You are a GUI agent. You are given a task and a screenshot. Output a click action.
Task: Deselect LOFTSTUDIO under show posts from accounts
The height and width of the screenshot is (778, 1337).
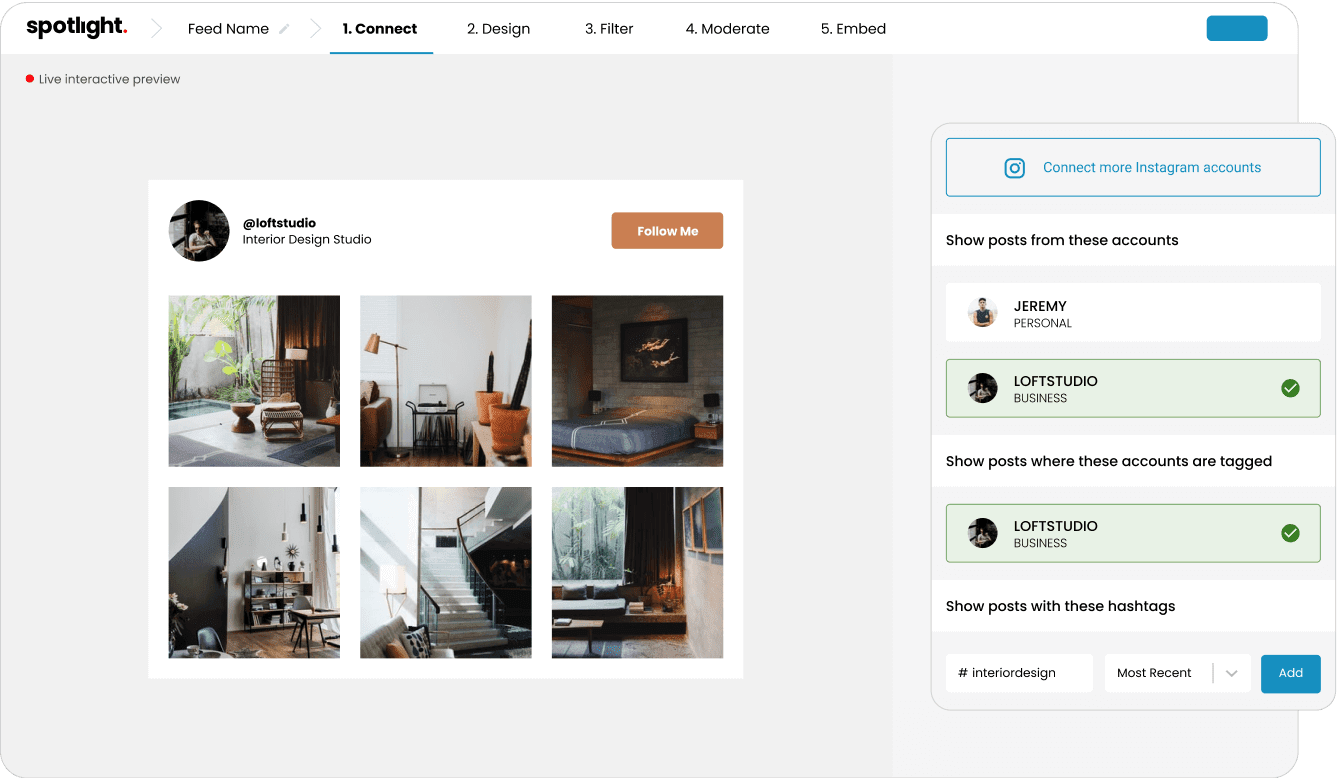coord(1133,388)
